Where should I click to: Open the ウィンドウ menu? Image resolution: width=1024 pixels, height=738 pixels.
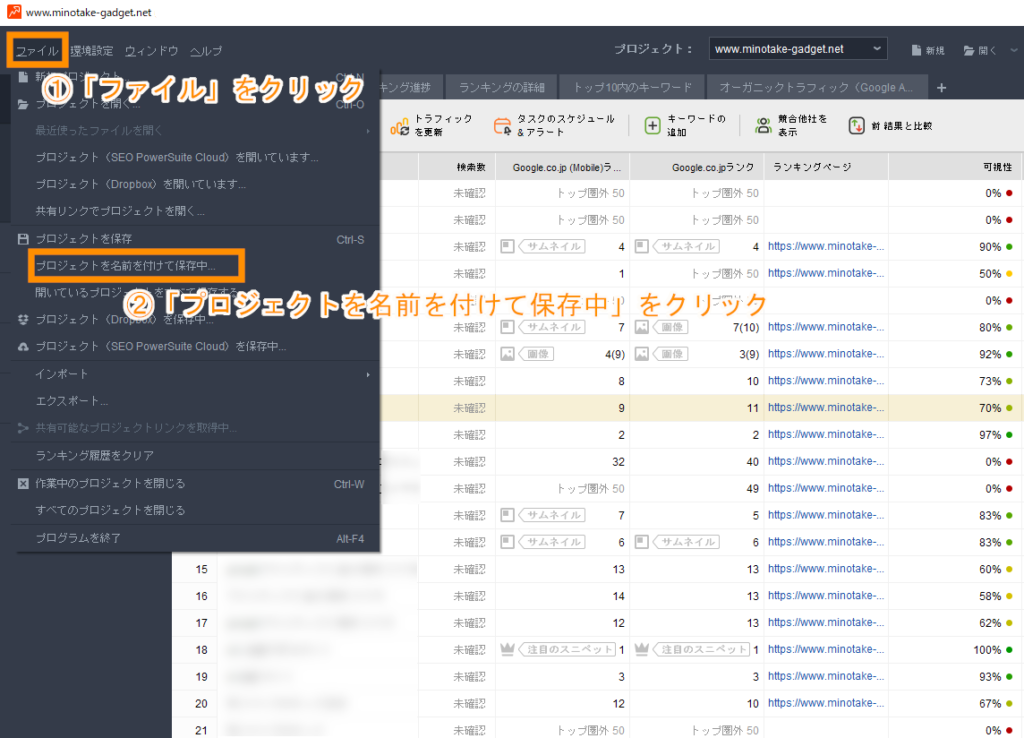pos(152,51)
